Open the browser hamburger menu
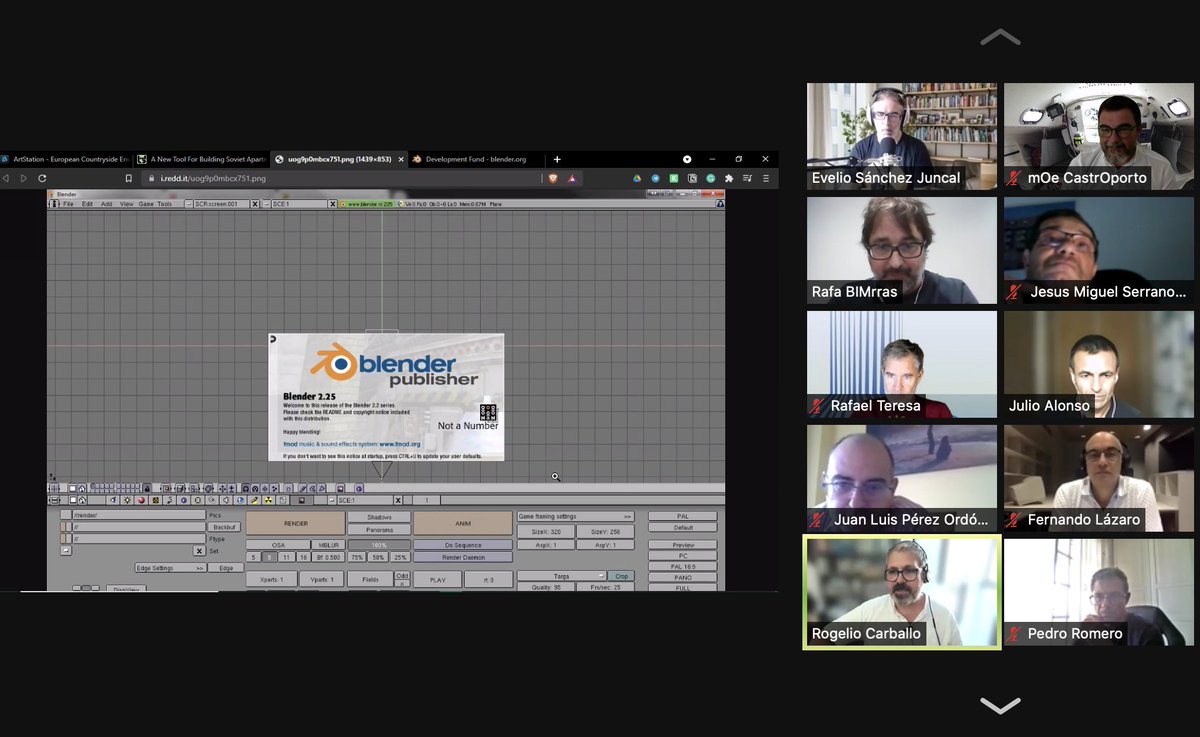1200x737 pixels. (765, 178)
